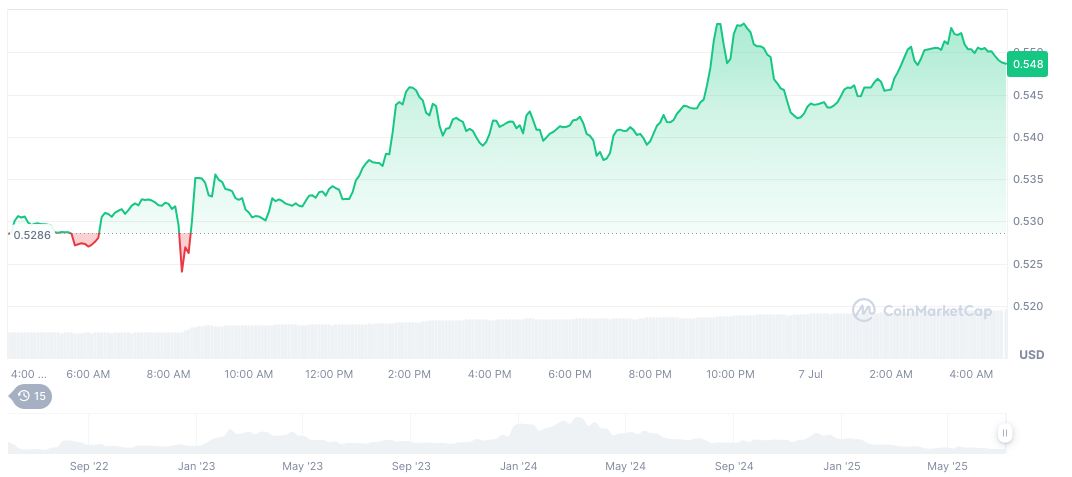Select the Jan '23 navigator date
The image size is (1072, 477).
tap(195, 466)
